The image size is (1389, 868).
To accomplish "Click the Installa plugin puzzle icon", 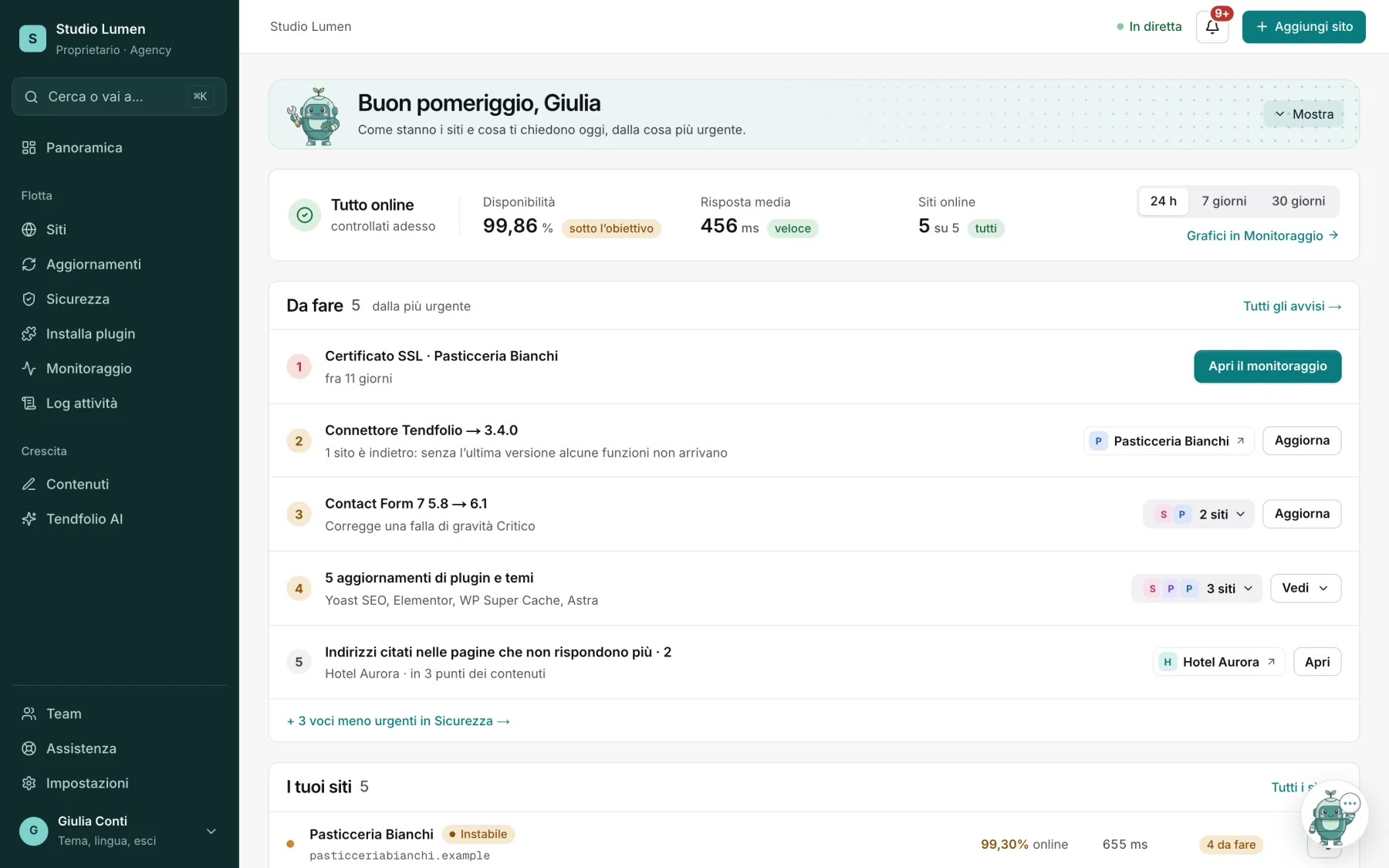I will (x=29, y=333).
